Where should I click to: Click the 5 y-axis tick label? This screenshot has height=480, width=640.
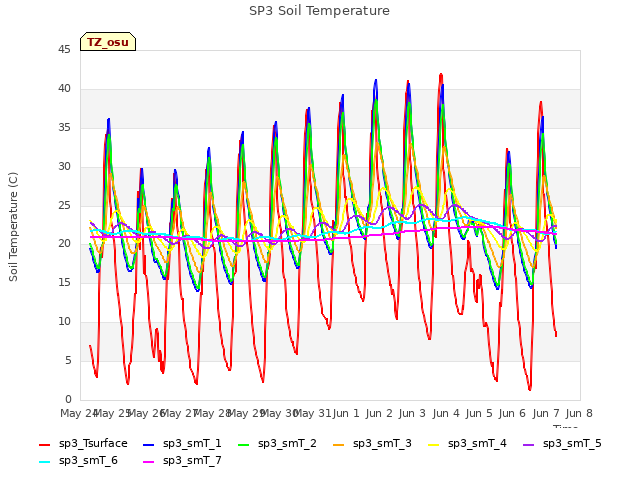[68, 360]
